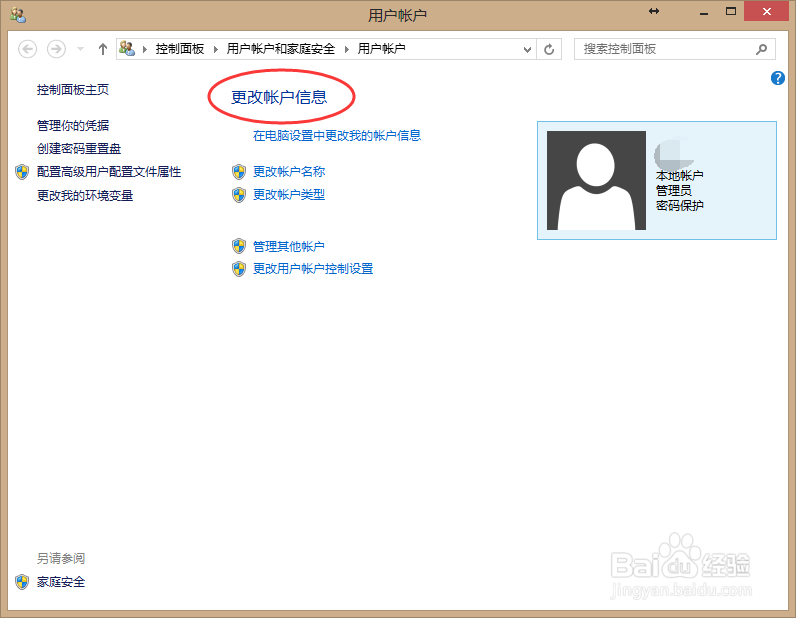Go up one level with up arrow
796x618 pixels.
pos(103,49)
